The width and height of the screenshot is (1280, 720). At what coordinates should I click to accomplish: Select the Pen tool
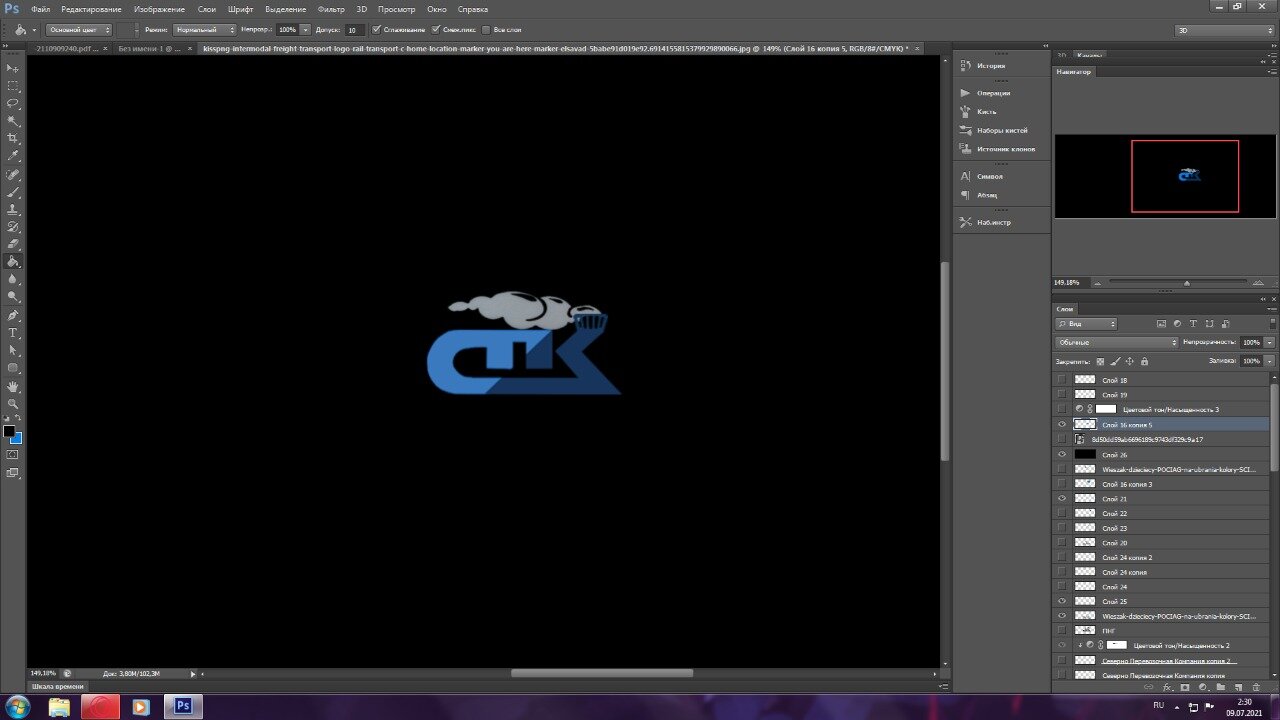[13, 315]
